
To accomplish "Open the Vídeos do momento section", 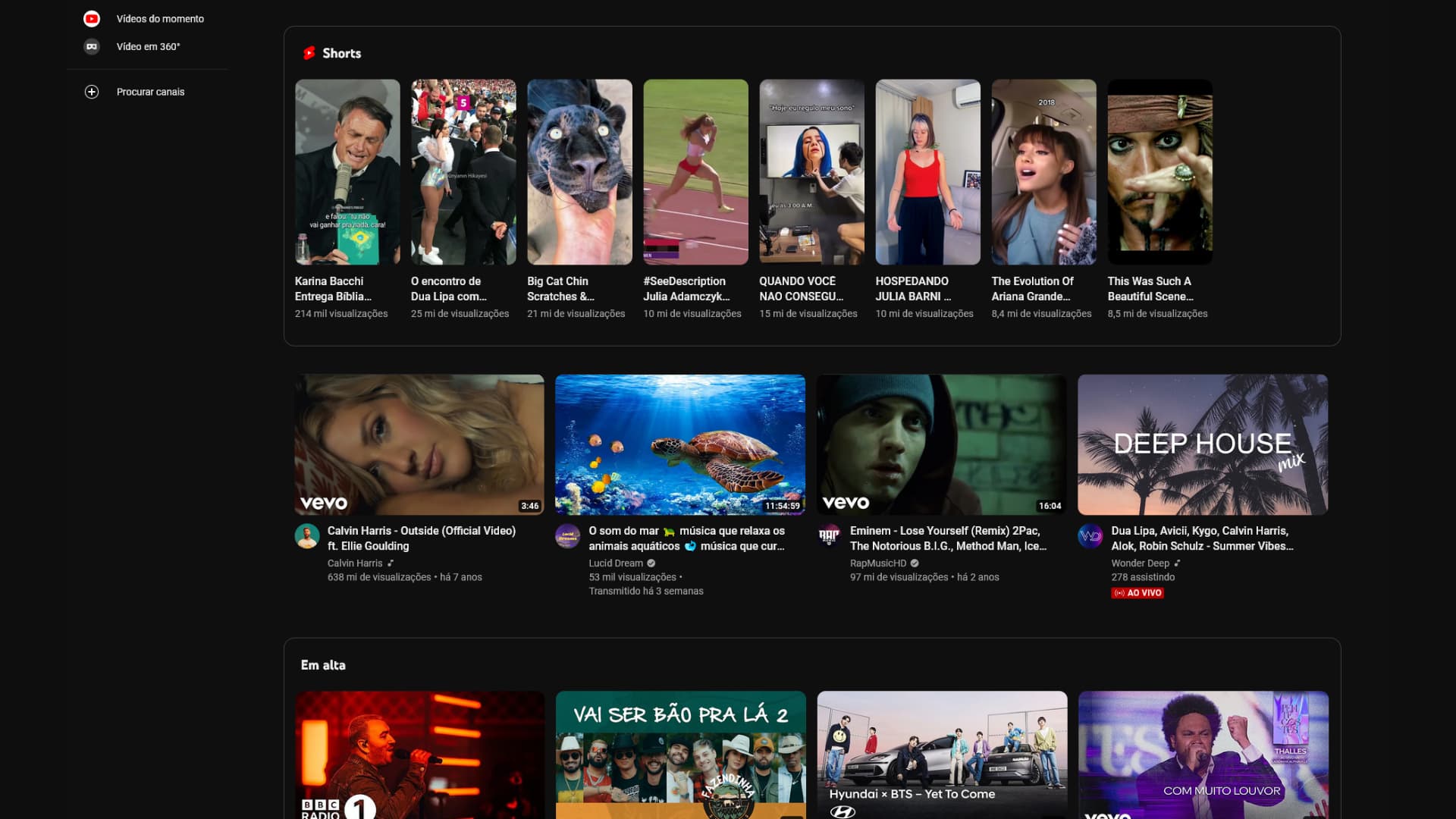I will tap(159, 18).
